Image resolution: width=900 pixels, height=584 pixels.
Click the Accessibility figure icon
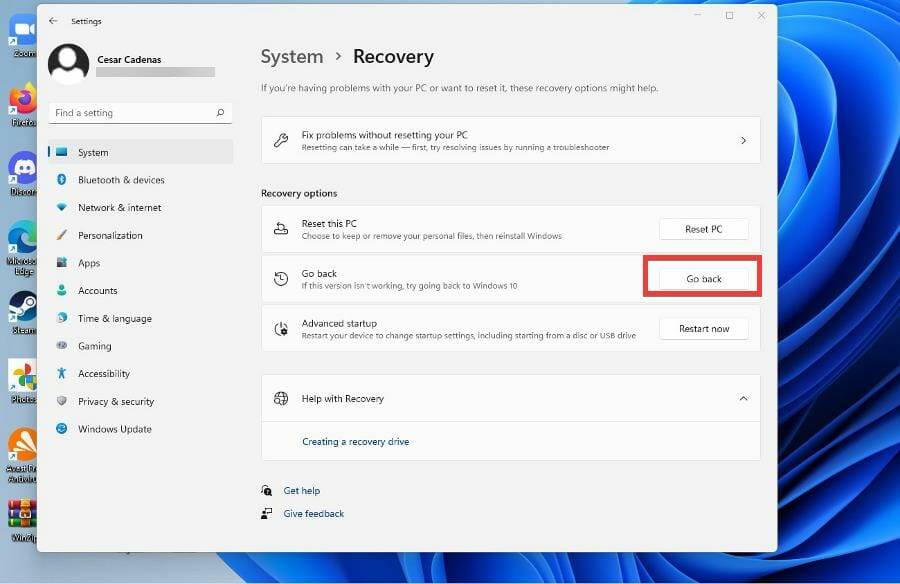[x=62, y=373]
